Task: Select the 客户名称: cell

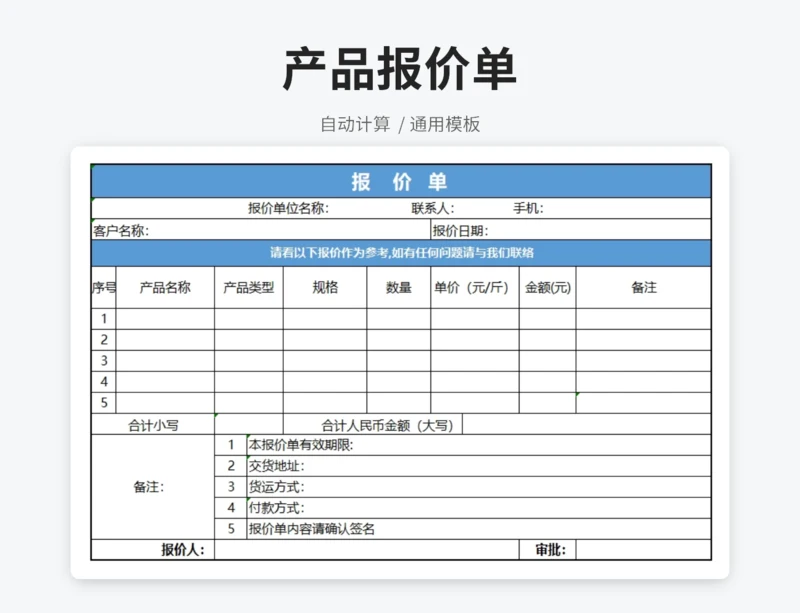Action: [261, 230]
